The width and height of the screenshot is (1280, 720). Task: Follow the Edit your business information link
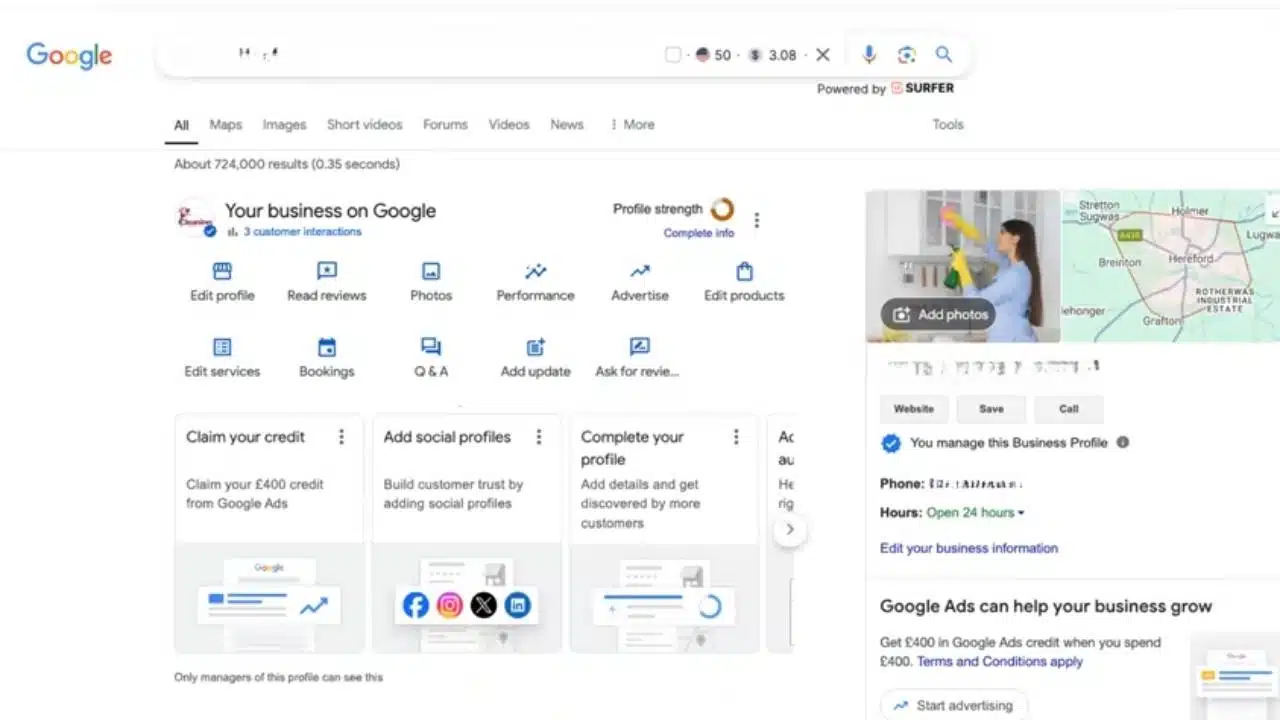click(x=969, y=548)
